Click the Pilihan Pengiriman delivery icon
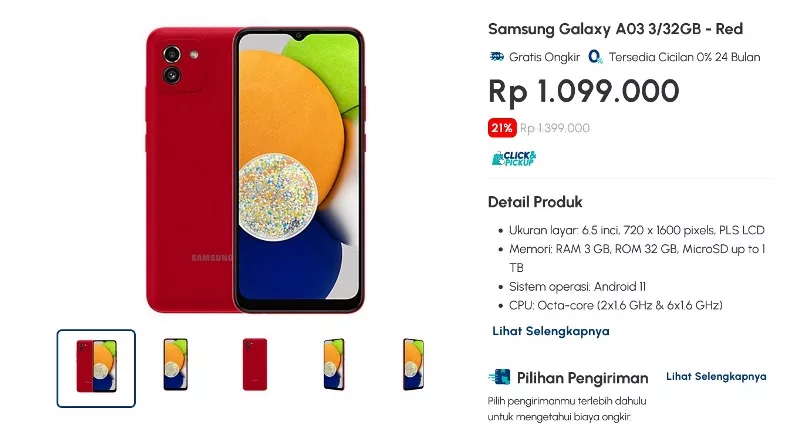The height and width of the screenshot is (433, 800). [x=499, y=377]
